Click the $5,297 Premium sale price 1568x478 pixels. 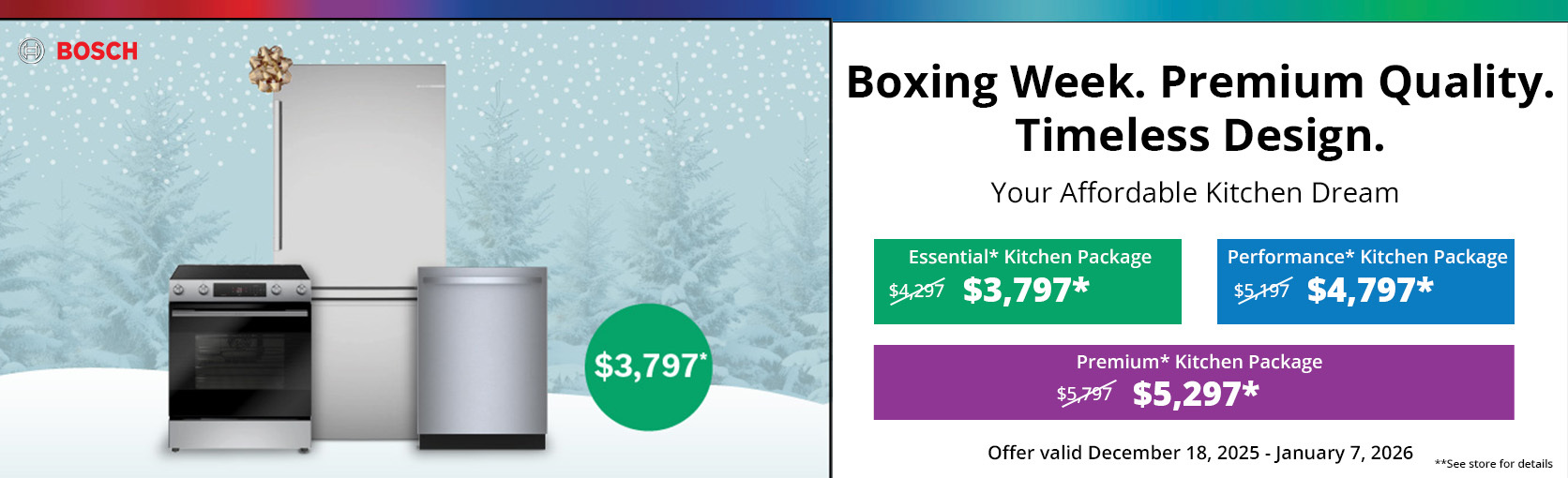pyautogui.click(x=1195, y=395)
